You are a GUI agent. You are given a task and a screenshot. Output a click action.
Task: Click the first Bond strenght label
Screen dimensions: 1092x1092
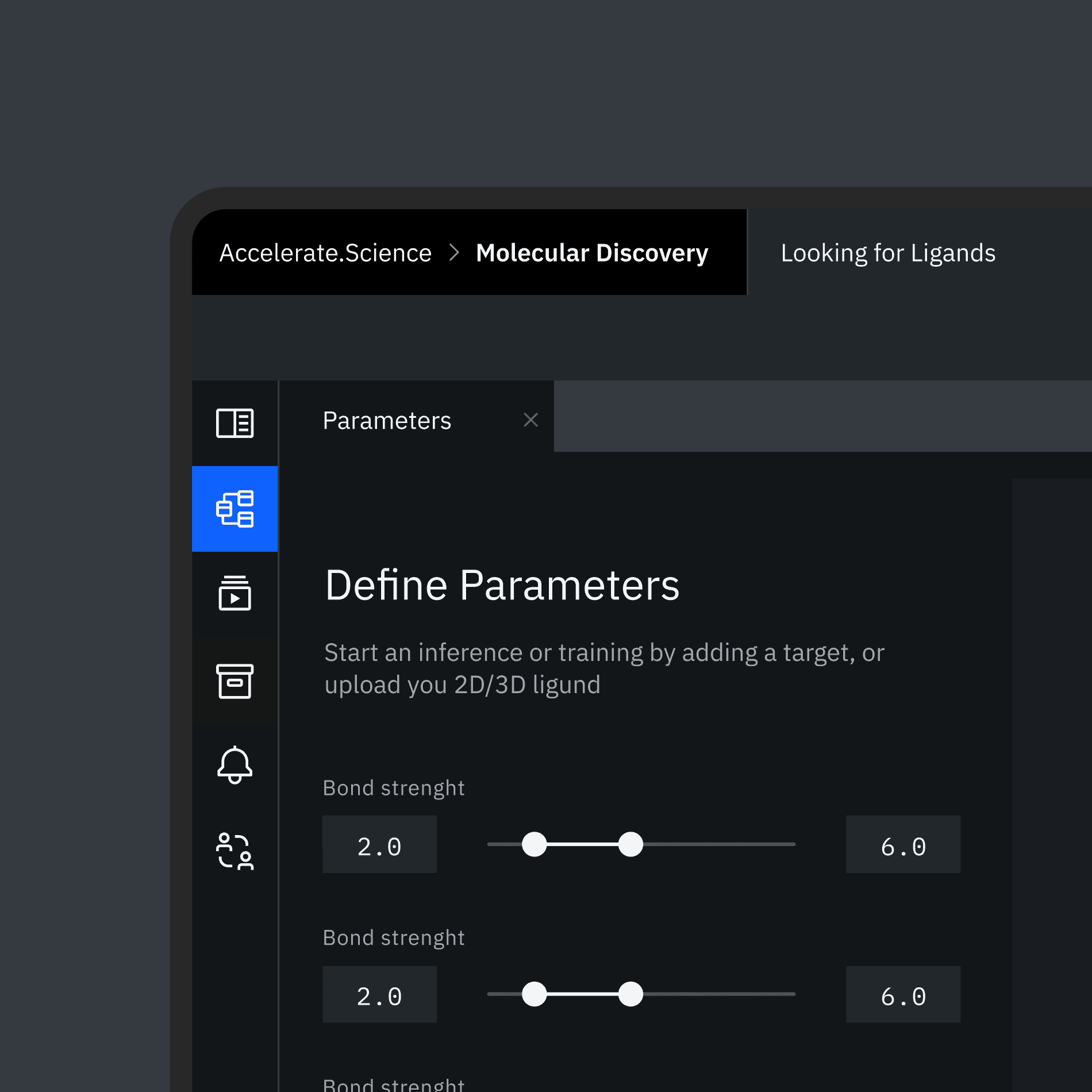pyautogui.click(x=394, y=788)
